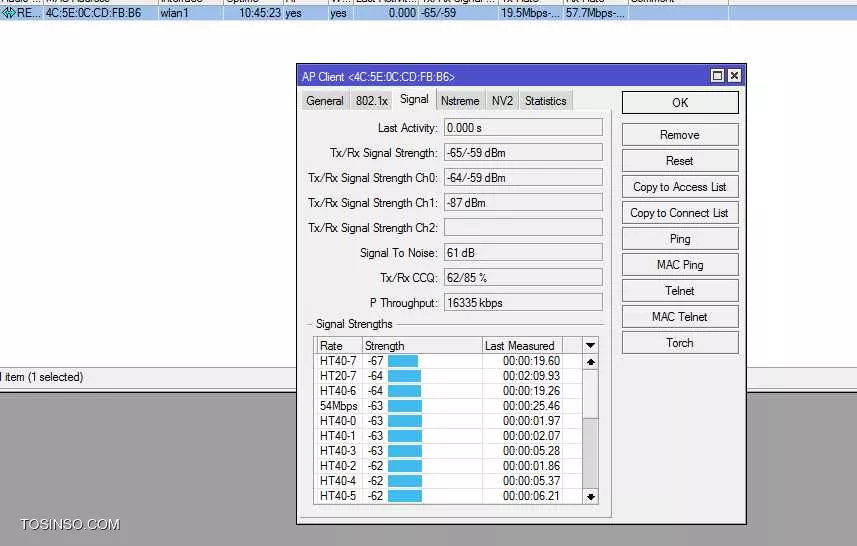Click the Remove button
The width and height of the screenshot is (857, 546).
[x=680, y=134]
